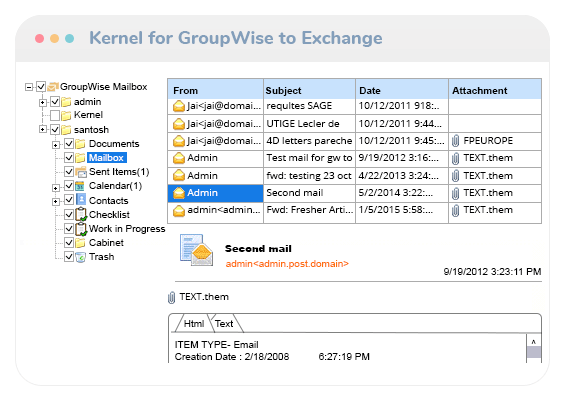This screenshot has height=401, width=565.
Task: Uncheck the admin folder checkbox
Action: pyautogui.click(x=55, y=102)
